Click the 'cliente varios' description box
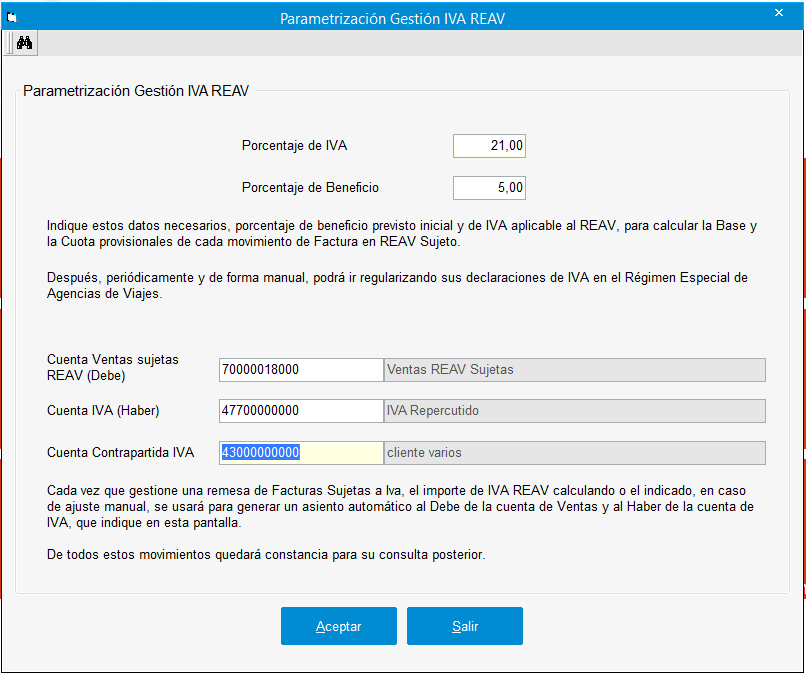The height and width of the screenshot is (674, 806). click(574, 453)
